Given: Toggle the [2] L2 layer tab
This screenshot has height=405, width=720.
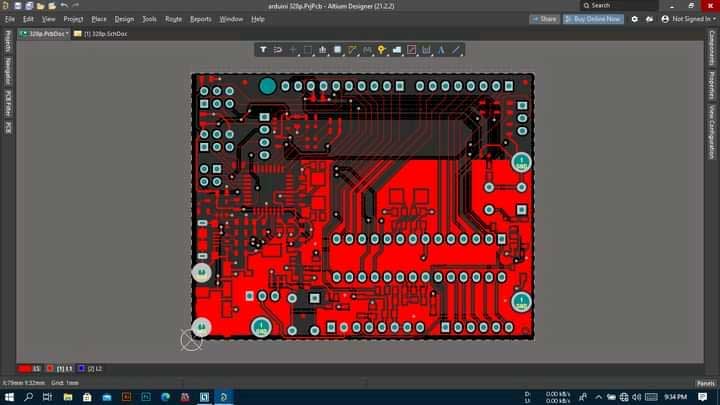Looking at the screenshot, I should (x=91, y=369).
